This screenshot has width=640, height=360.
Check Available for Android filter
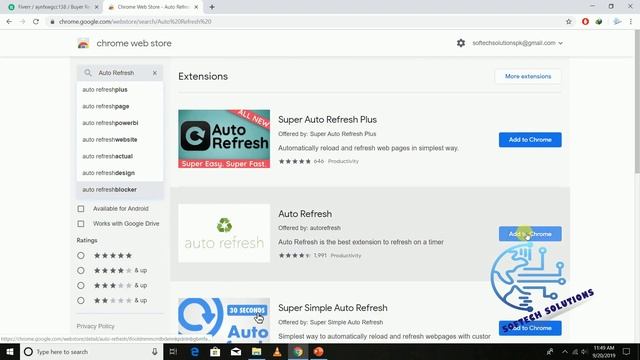pos(81,209)
